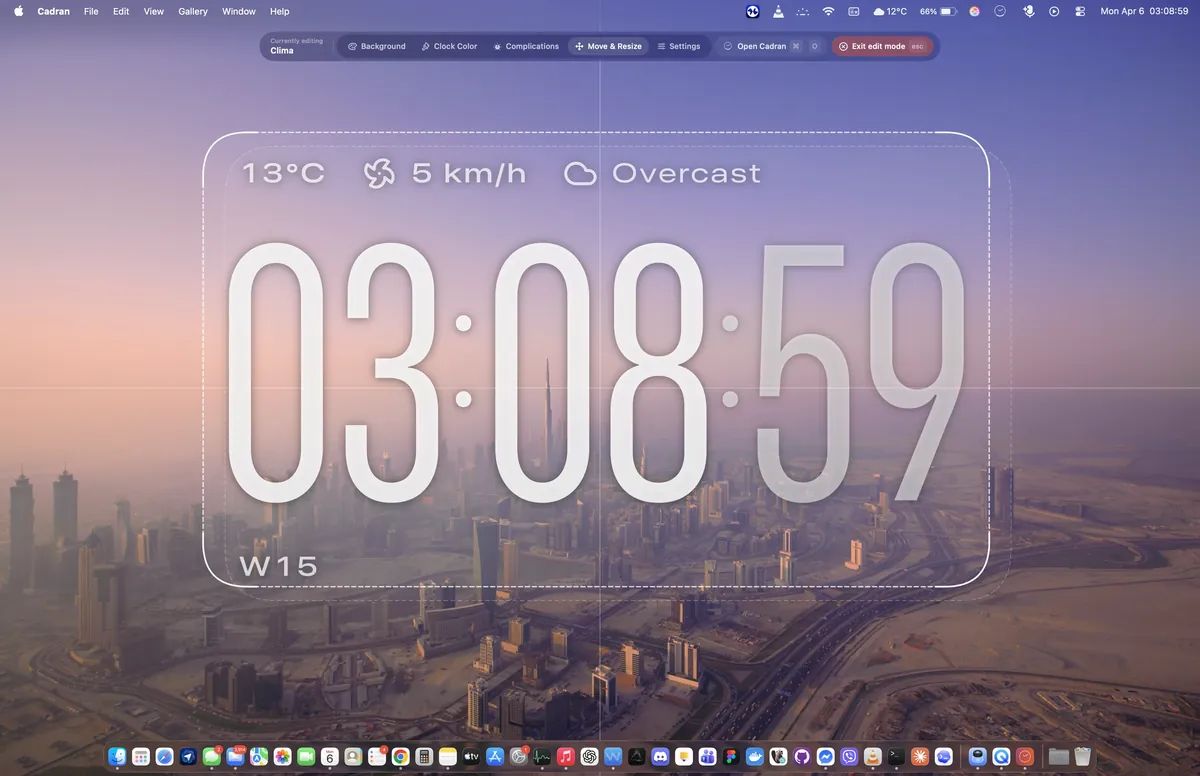Open Figma from the dock
Viewport: 1200px width, 776px height.
(731, 757)
